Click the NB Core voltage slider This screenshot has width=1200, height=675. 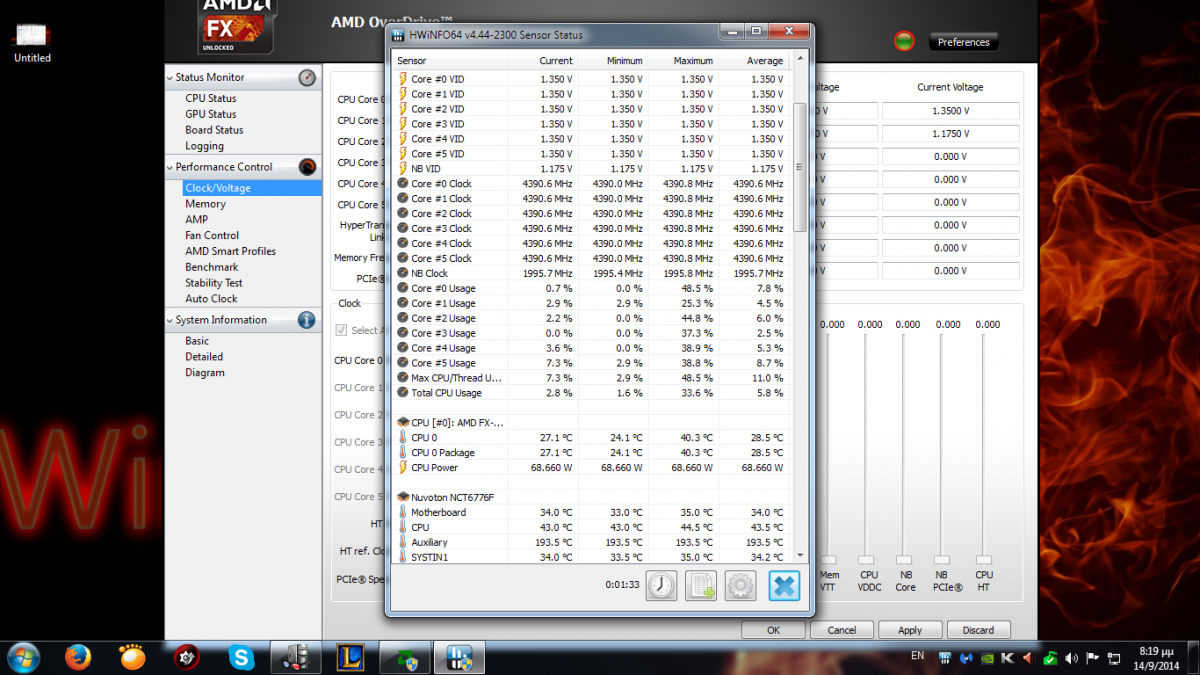(904, 560)
